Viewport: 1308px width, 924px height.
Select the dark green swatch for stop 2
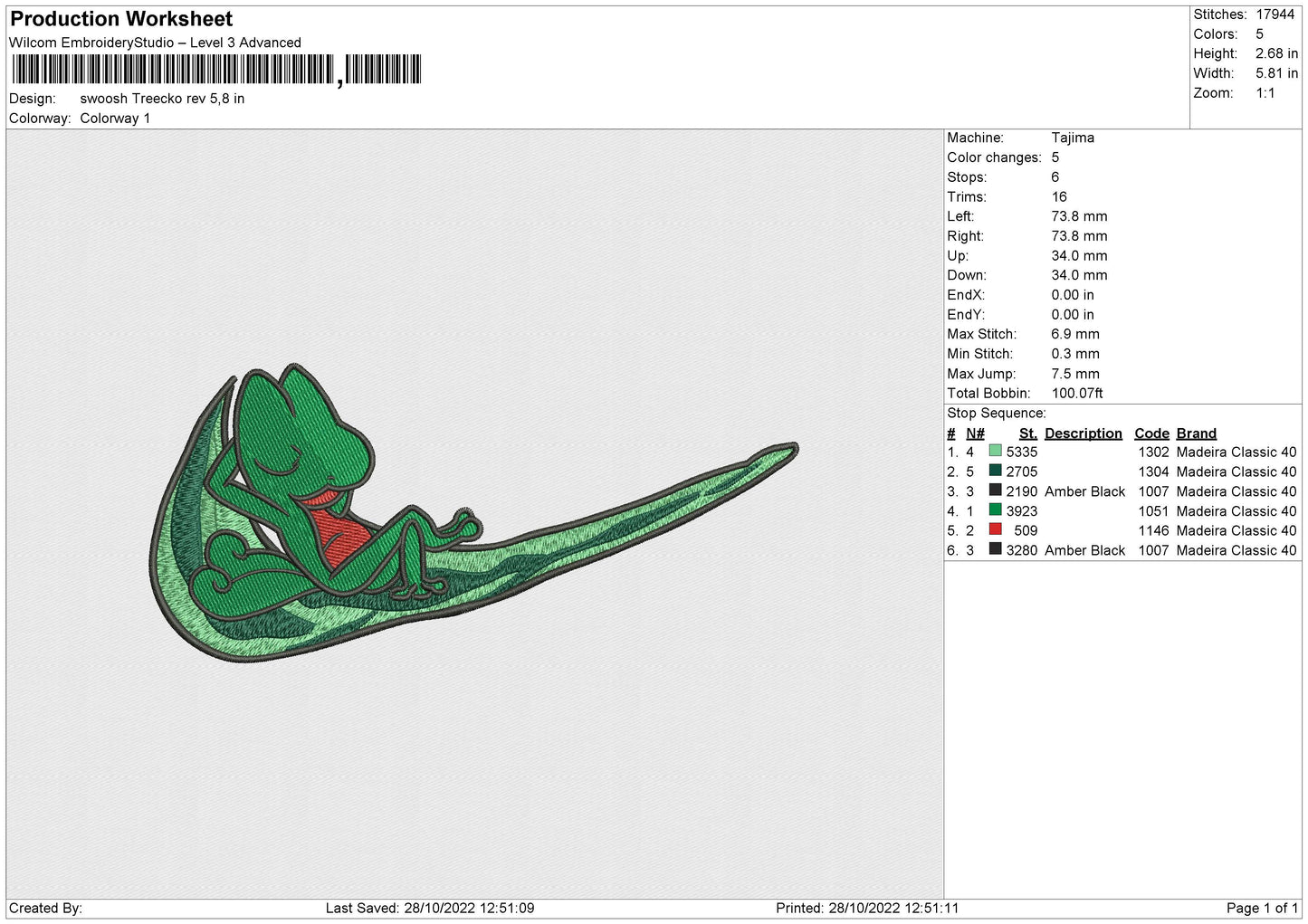tap(995, 472)
